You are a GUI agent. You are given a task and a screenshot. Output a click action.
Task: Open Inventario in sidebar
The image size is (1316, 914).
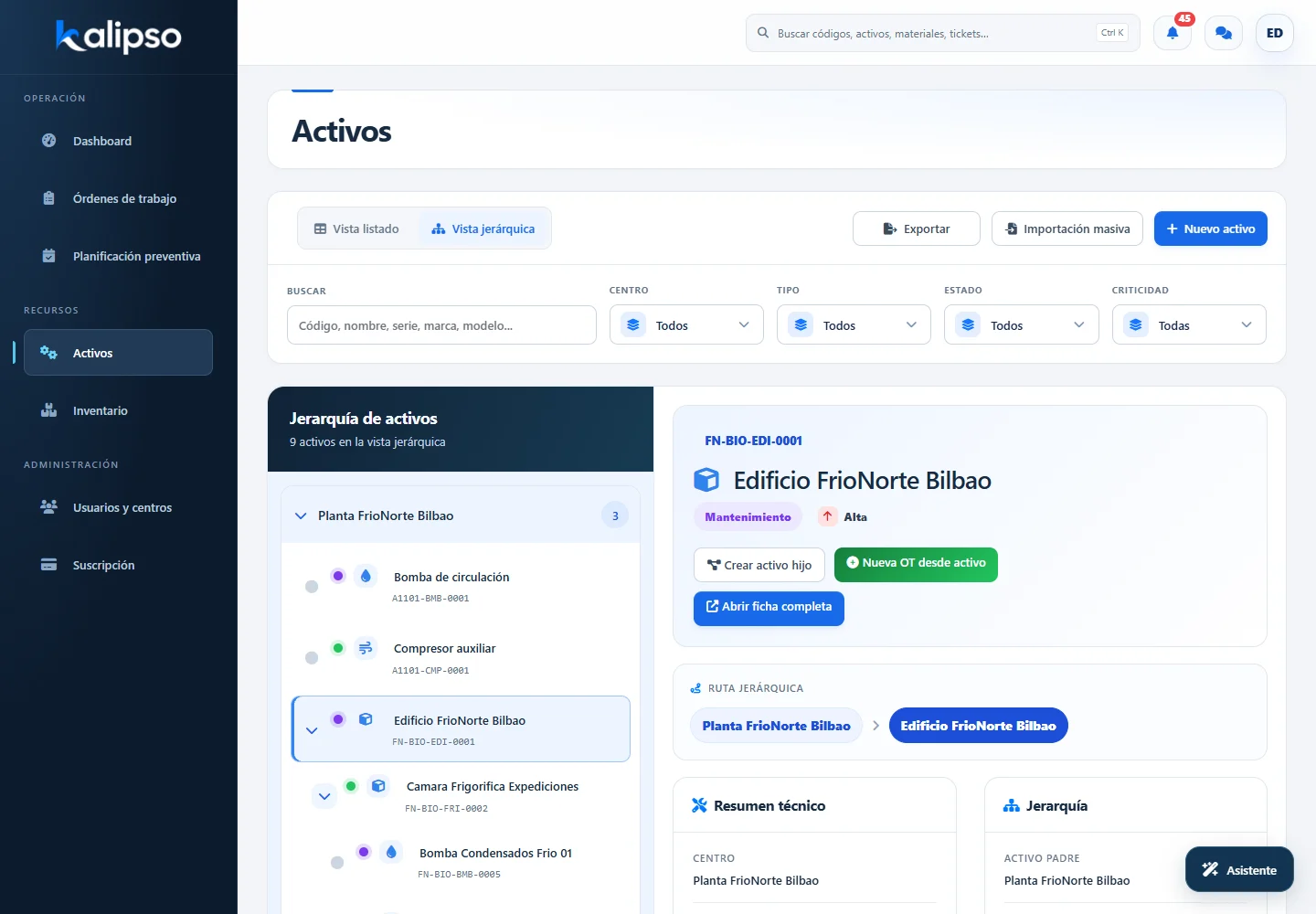pyautogui.click(x=118, y=410)
